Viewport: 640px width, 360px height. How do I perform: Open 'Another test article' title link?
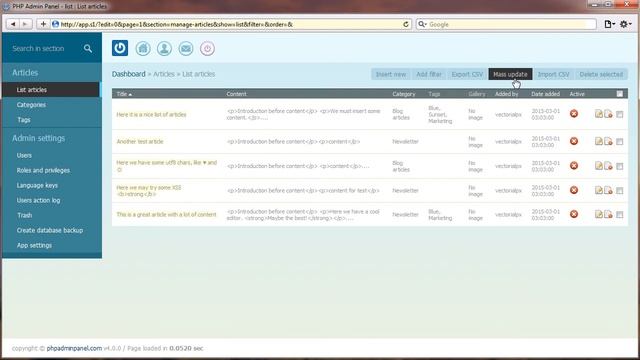pyautogui.click(x=140, y=142)
